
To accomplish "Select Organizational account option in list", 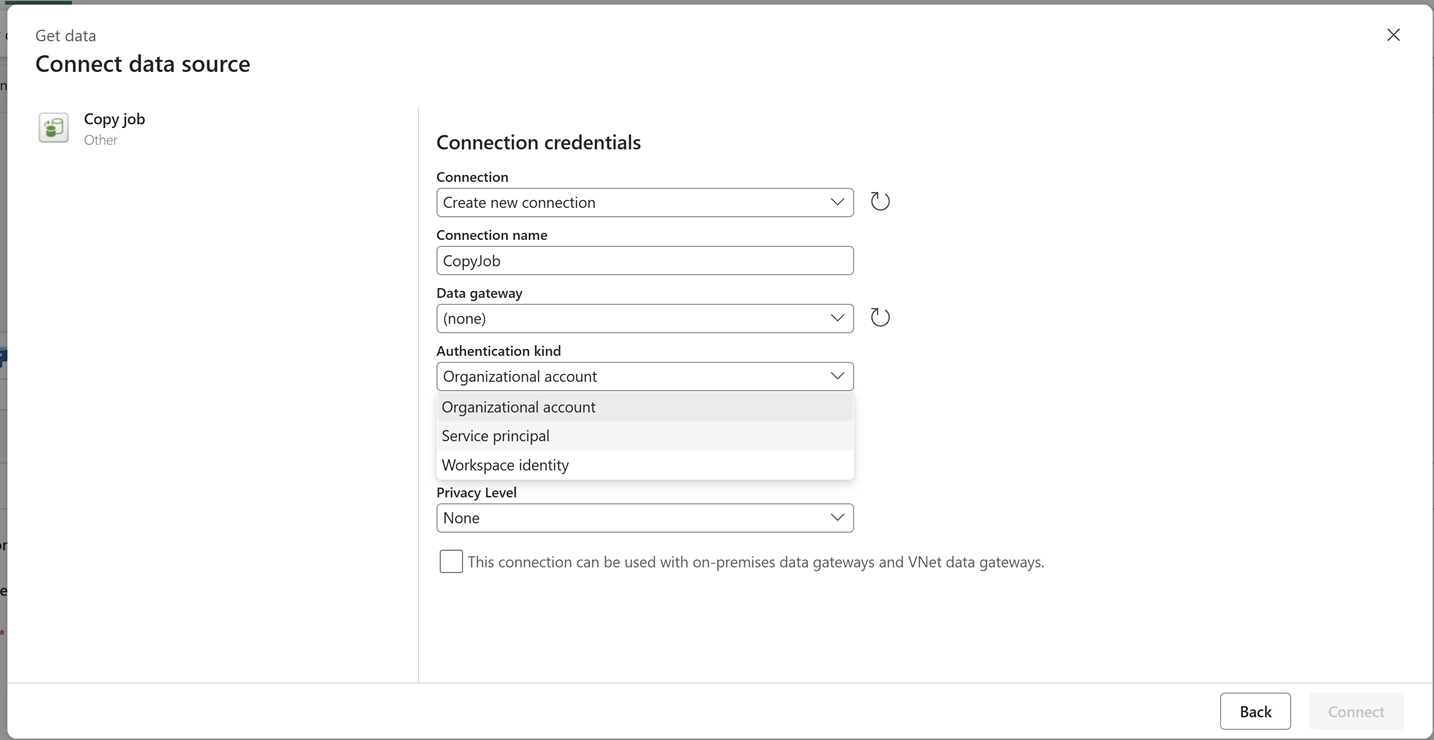I will coord(519,407).
